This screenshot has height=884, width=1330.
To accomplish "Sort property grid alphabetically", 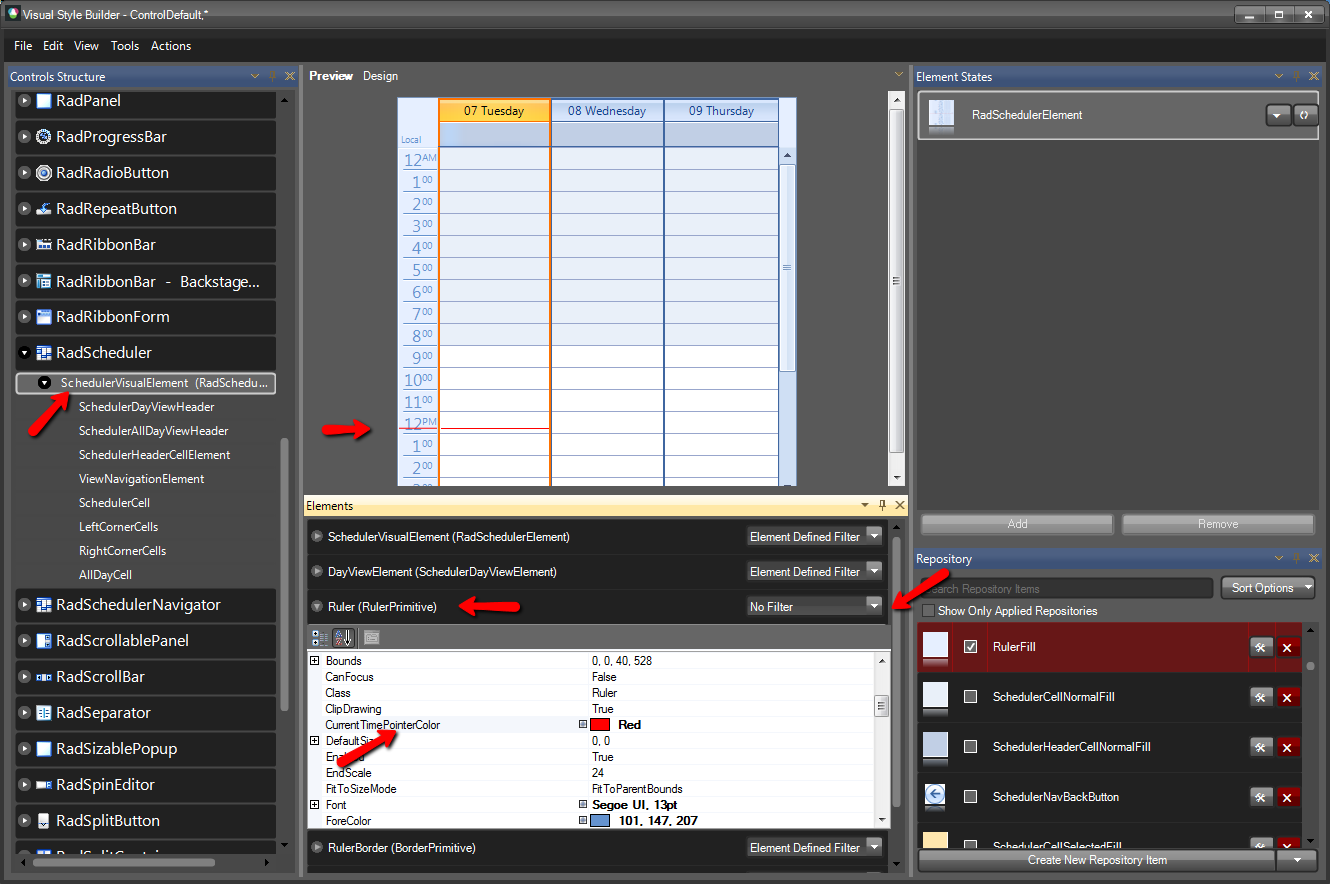I will (343, 637).
